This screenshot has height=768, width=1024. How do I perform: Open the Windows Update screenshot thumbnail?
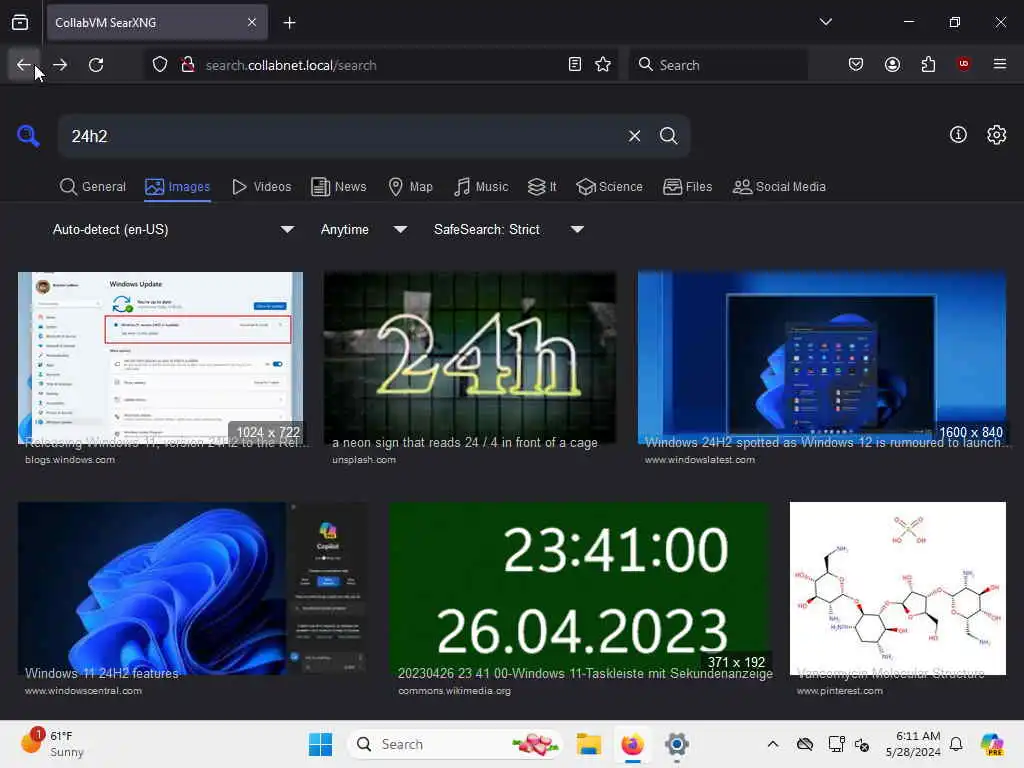[161, 358]
